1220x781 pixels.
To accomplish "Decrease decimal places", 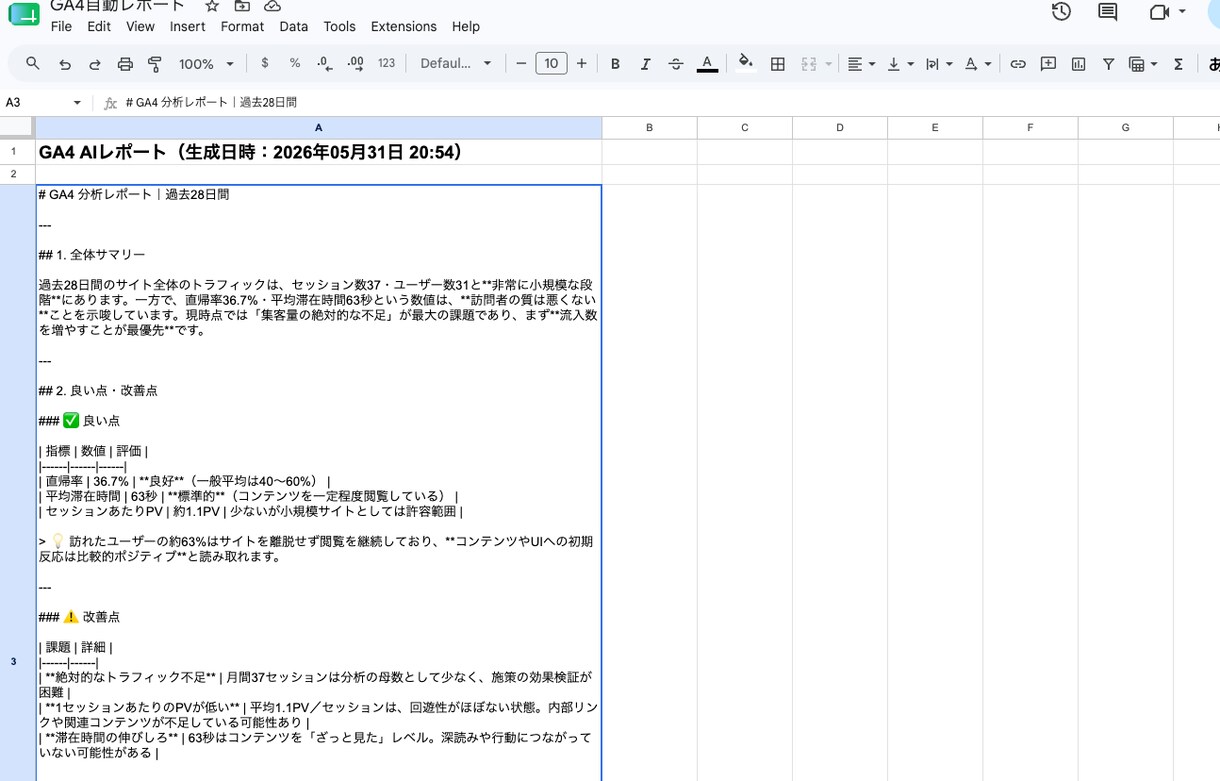I will (325, 63).
